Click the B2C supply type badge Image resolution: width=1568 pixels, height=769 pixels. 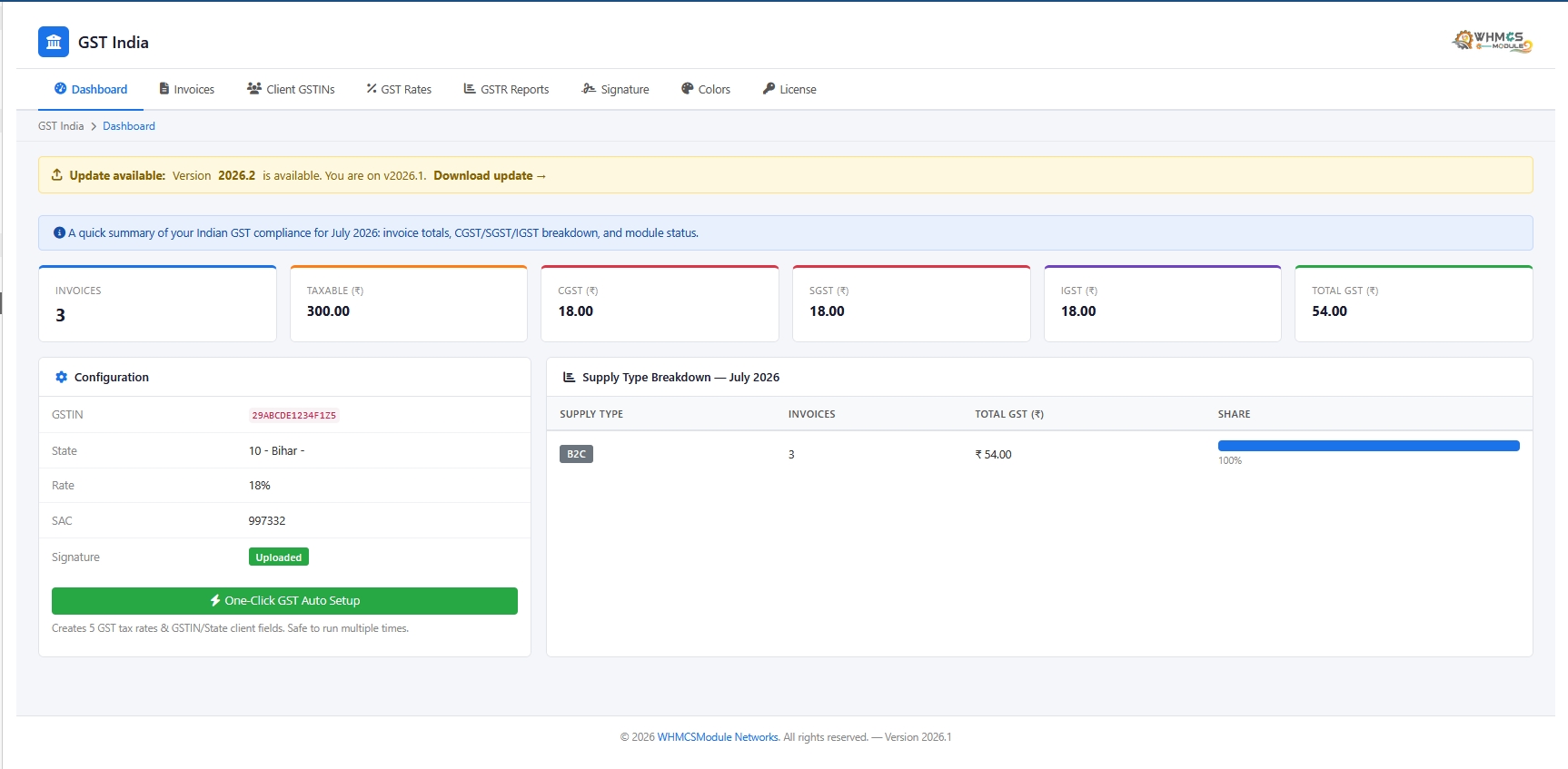coord(576,454)
